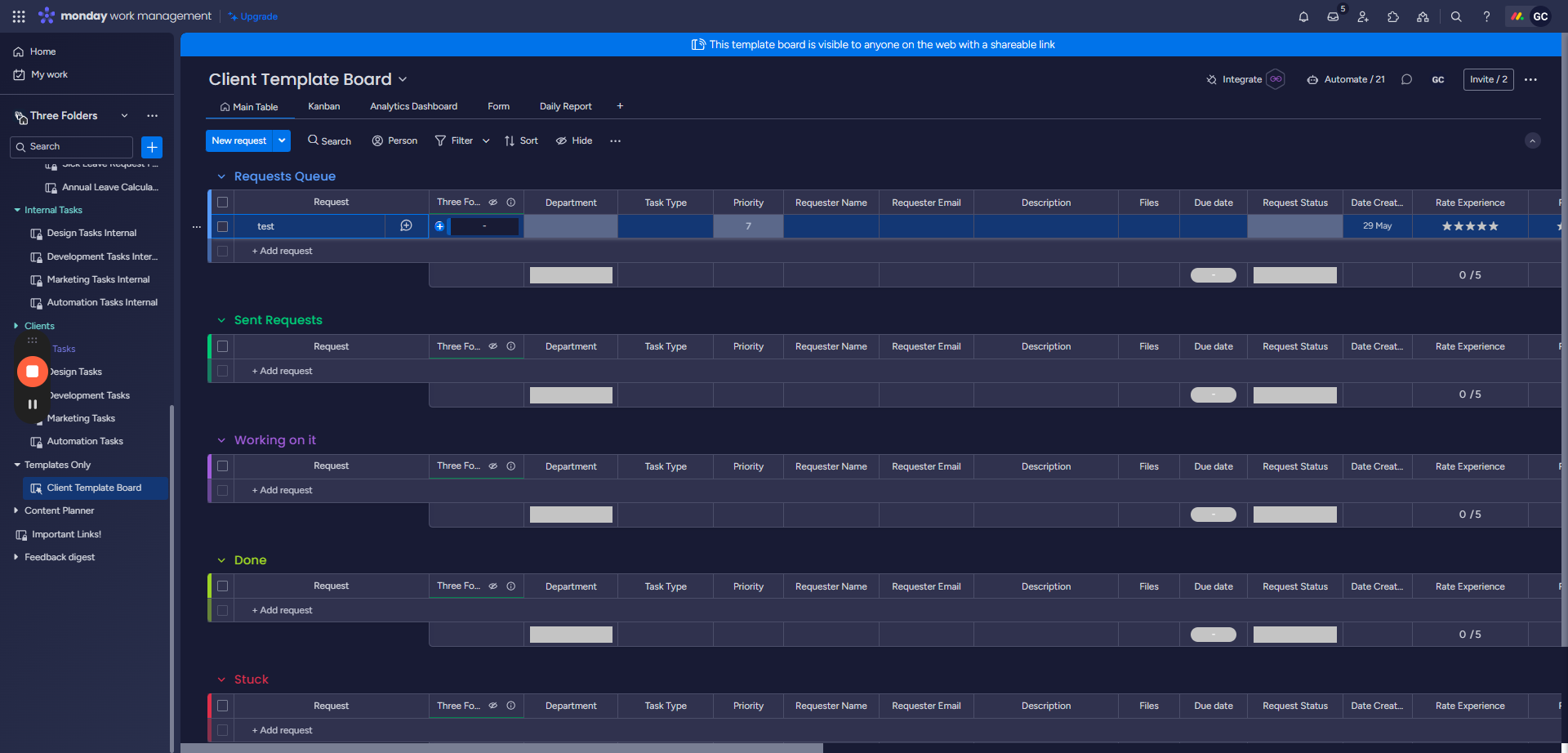Image resolution: width=1568 pixels, height=753 pixels.
Task: Open the global search magnifier in top bar
Action: tap(1456, 16)
